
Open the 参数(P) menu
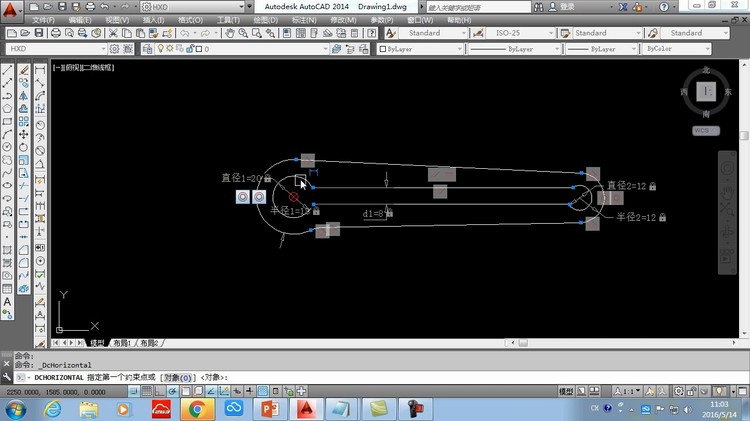(382, 20)
